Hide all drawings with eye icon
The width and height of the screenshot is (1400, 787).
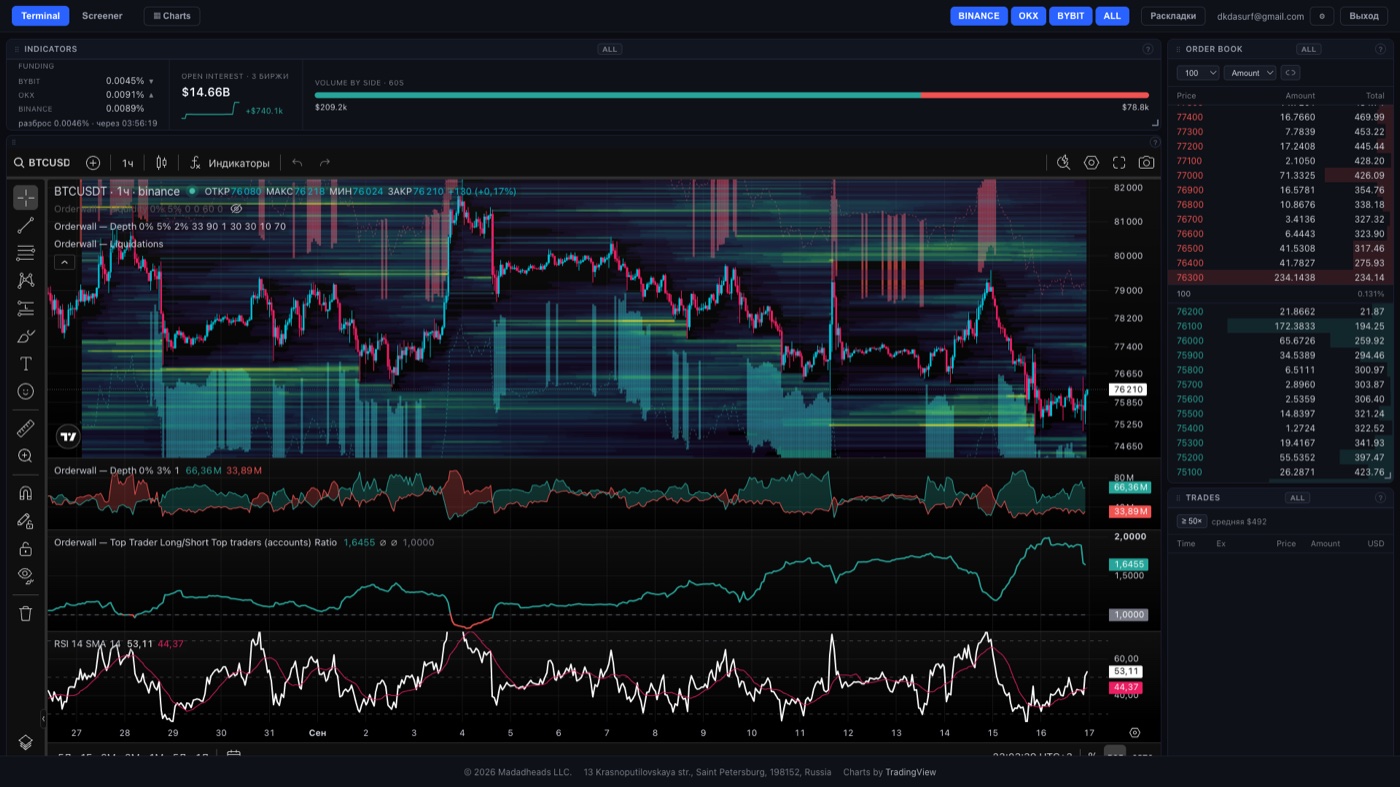(x=26, y=576)
